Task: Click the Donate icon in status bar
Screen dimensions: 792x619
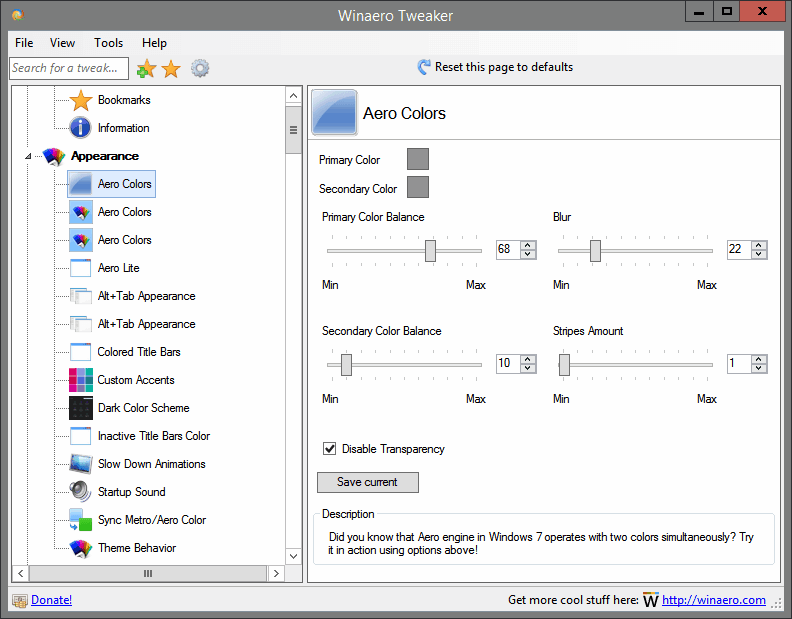Action: 20,600
